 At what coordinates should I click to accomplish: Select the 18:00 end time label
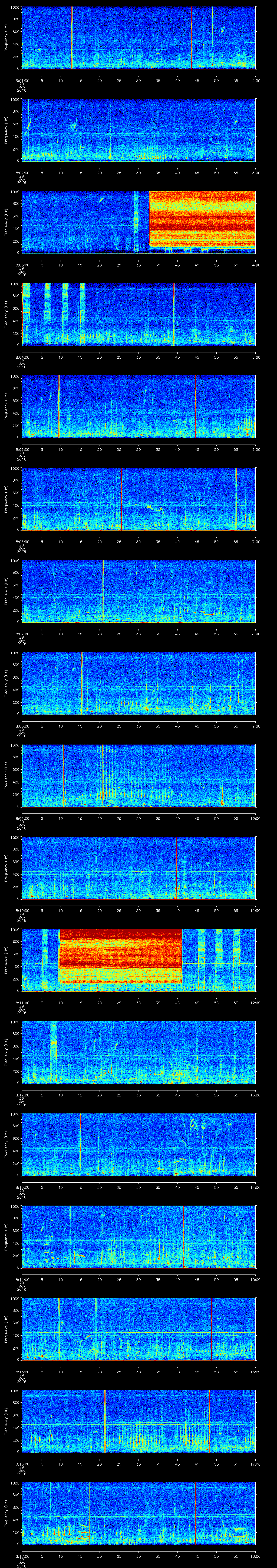click(256, 1556)
